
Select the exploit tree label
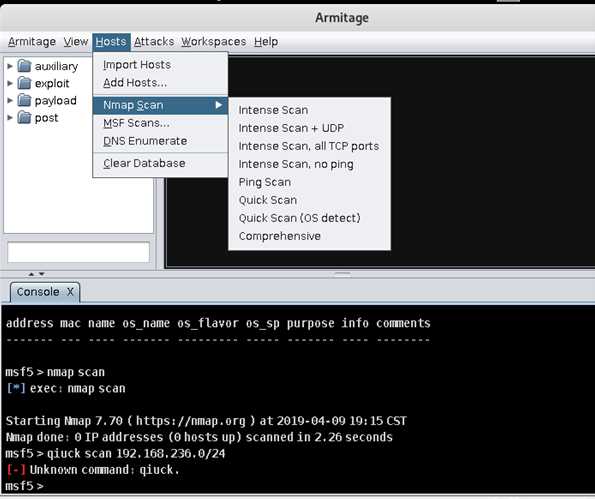point(52,83)
